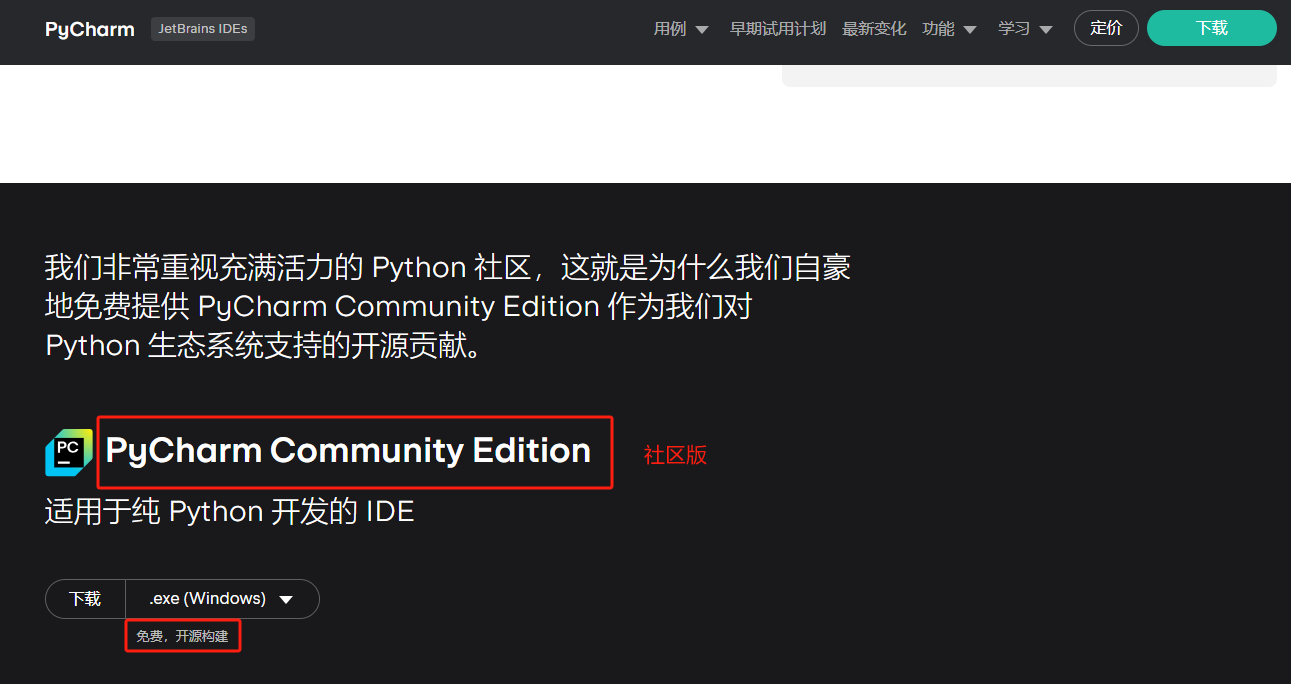Click the 定价 button
1291x684 pixels.
coord(1106,28)
